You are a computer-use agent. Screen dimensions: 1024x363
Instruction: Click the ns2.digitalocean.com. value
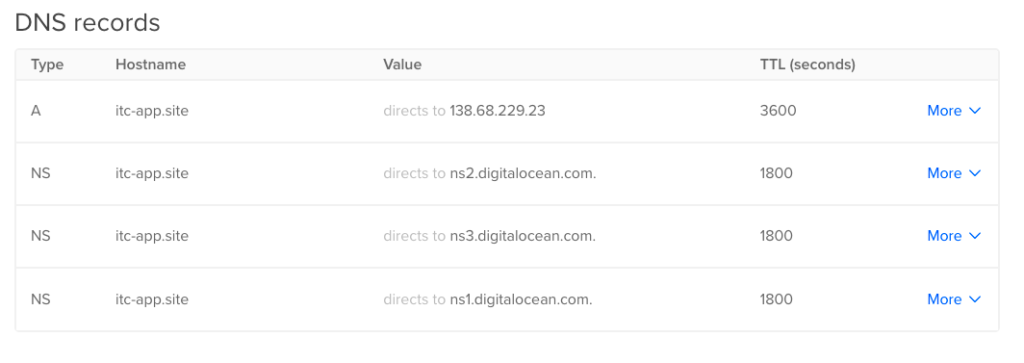pyautogui.click(x=523, y=173)
